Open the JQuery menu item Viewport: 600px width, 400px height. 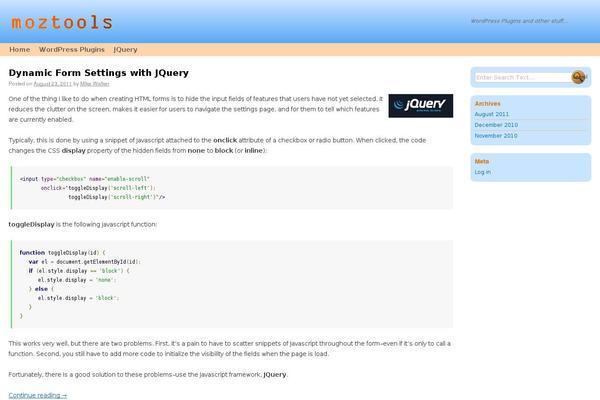coord(125,49)
